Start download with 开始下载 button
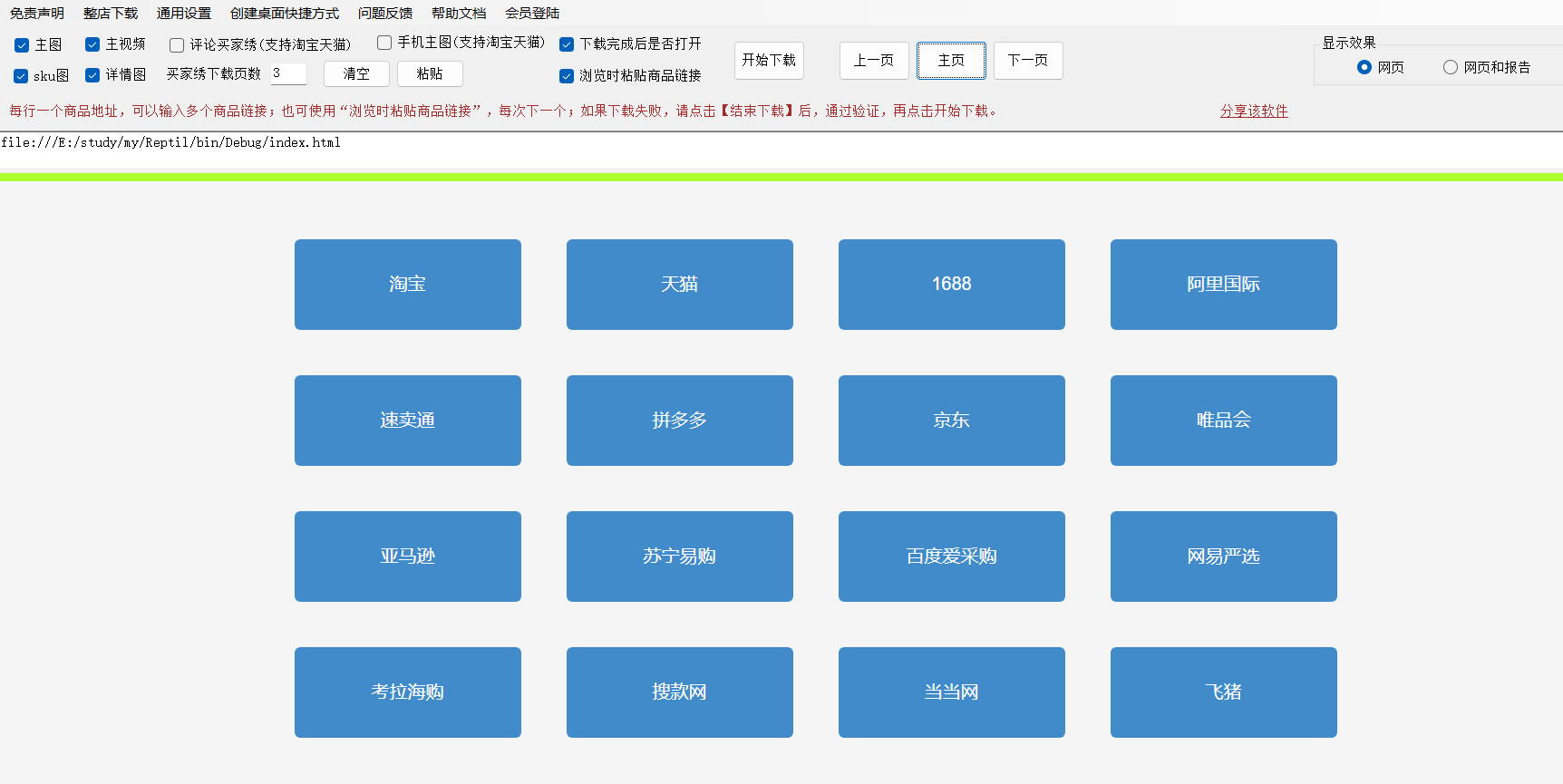Image resolution: width=1563 pixels, height=784 pixels. click(x=769, y=60)
